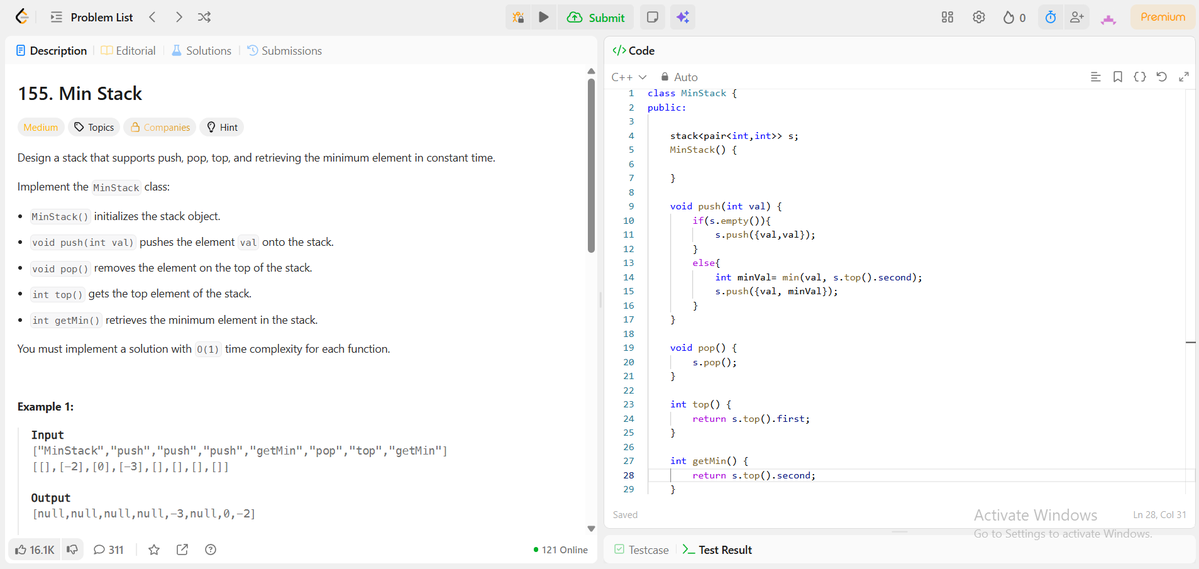Image resolution: width=1199 pixels, height=569 pixels.
Task: Open the 311 comments
Action: tap(109, 549)
